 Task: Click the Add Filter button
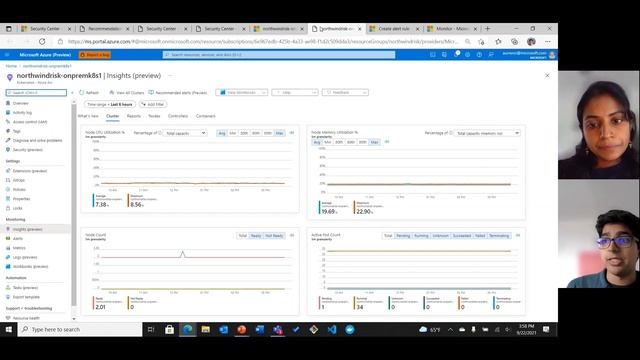(x=152, y=104)
